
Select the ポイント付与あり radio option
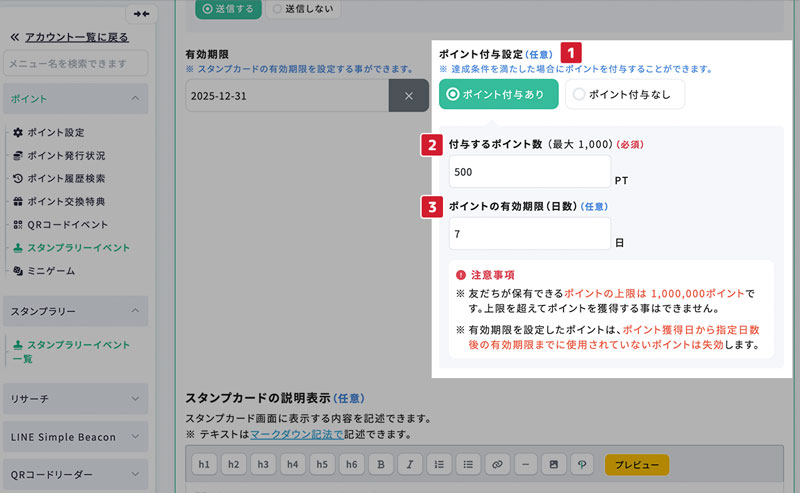(498, 94)
